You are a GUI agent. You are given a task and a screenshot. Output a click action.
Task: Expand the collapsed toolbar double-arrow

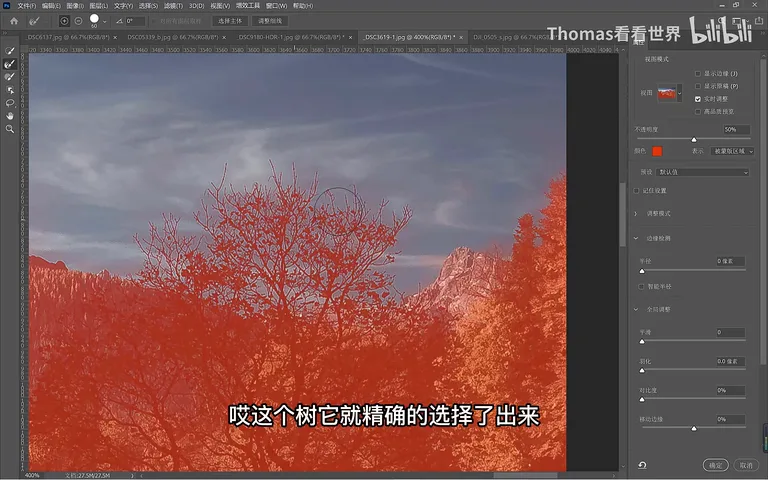tap(5, 33)
